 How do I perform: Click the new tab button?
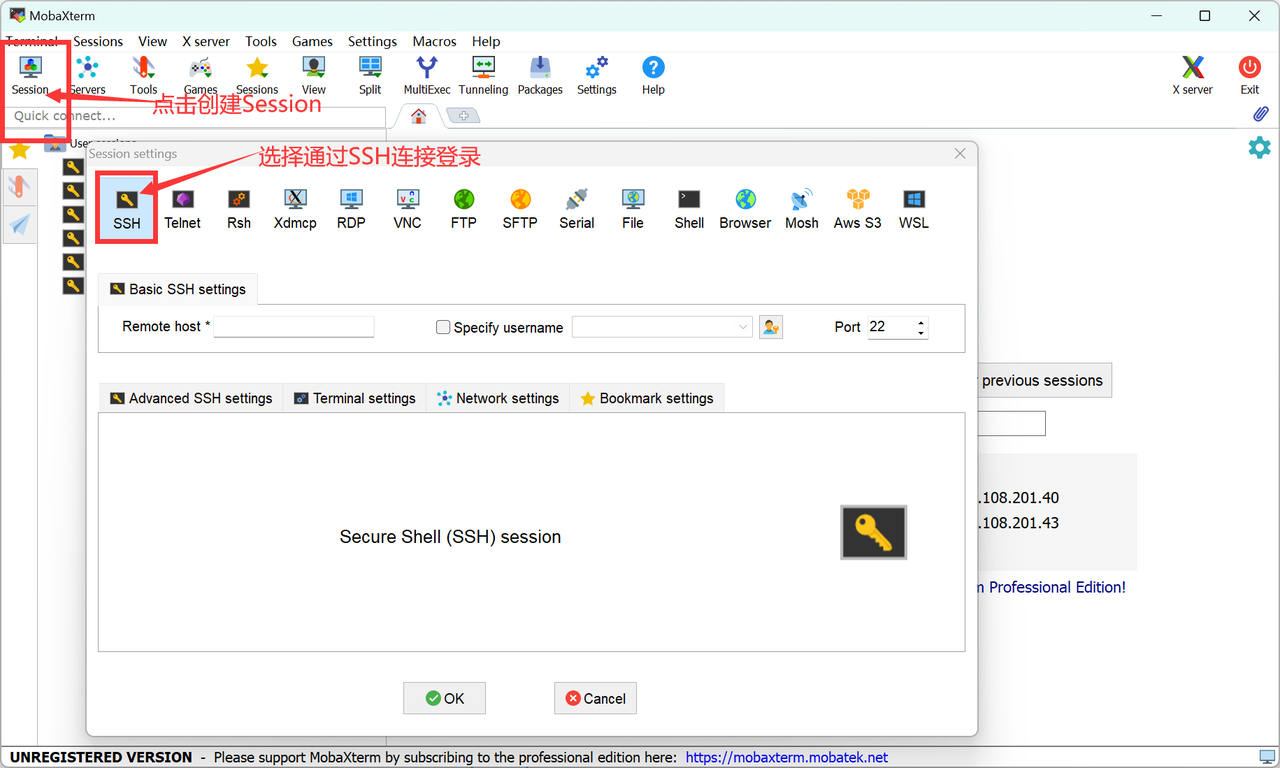(463, 116)
